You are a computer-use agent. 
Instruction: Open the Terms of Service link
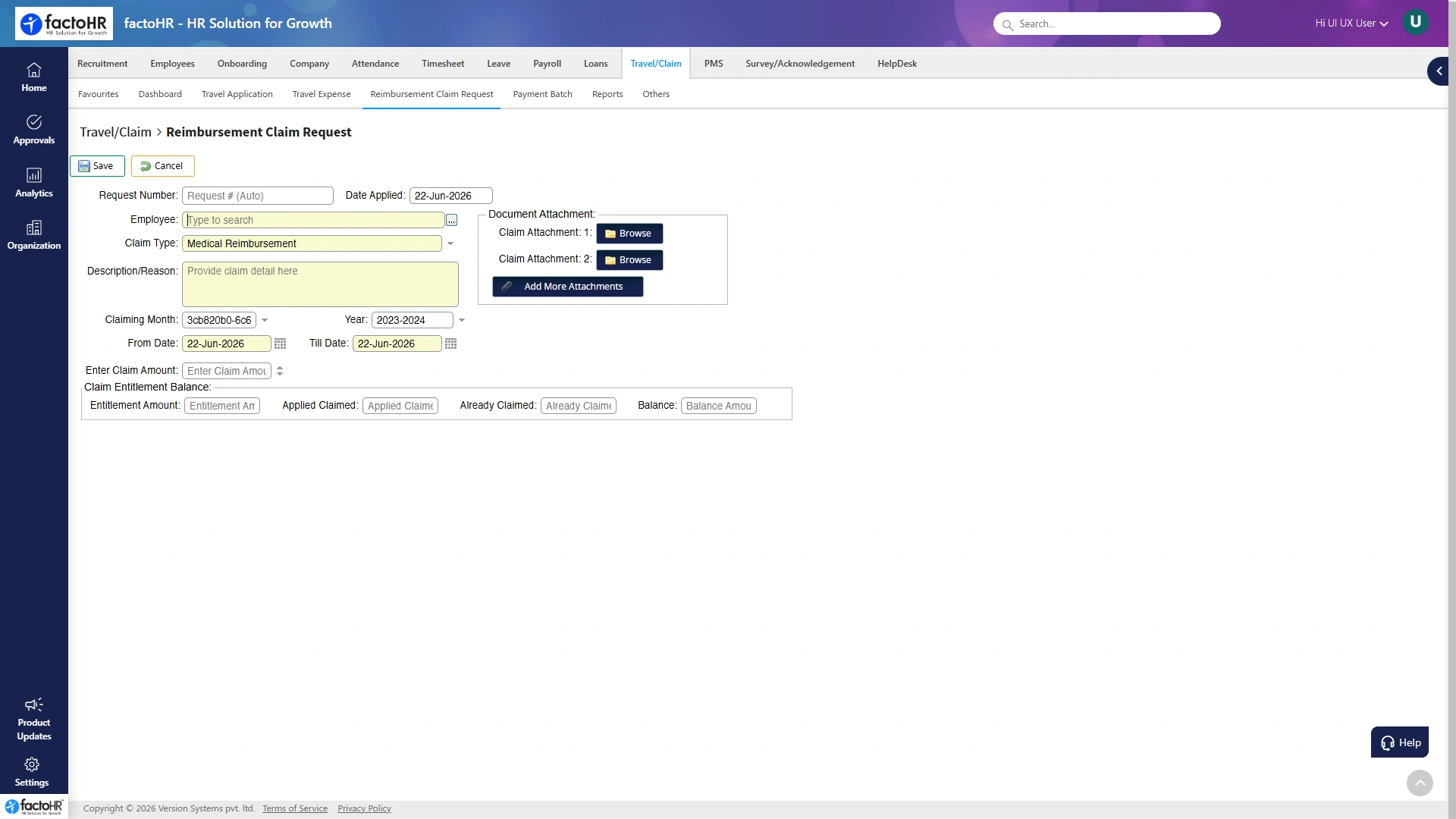pyautogui.click(x=295, y=808)
